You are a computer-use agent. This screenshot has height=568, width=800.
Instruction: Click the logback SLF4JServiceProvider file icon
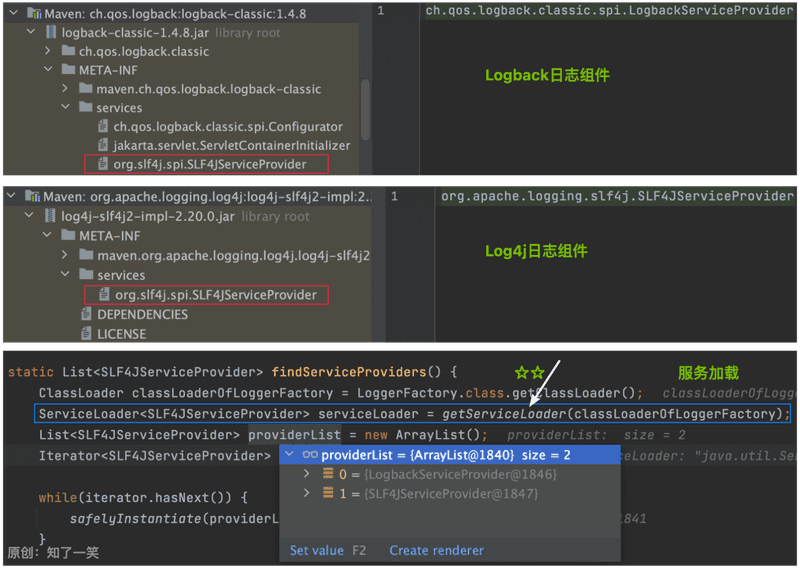[x=103, y=163]
